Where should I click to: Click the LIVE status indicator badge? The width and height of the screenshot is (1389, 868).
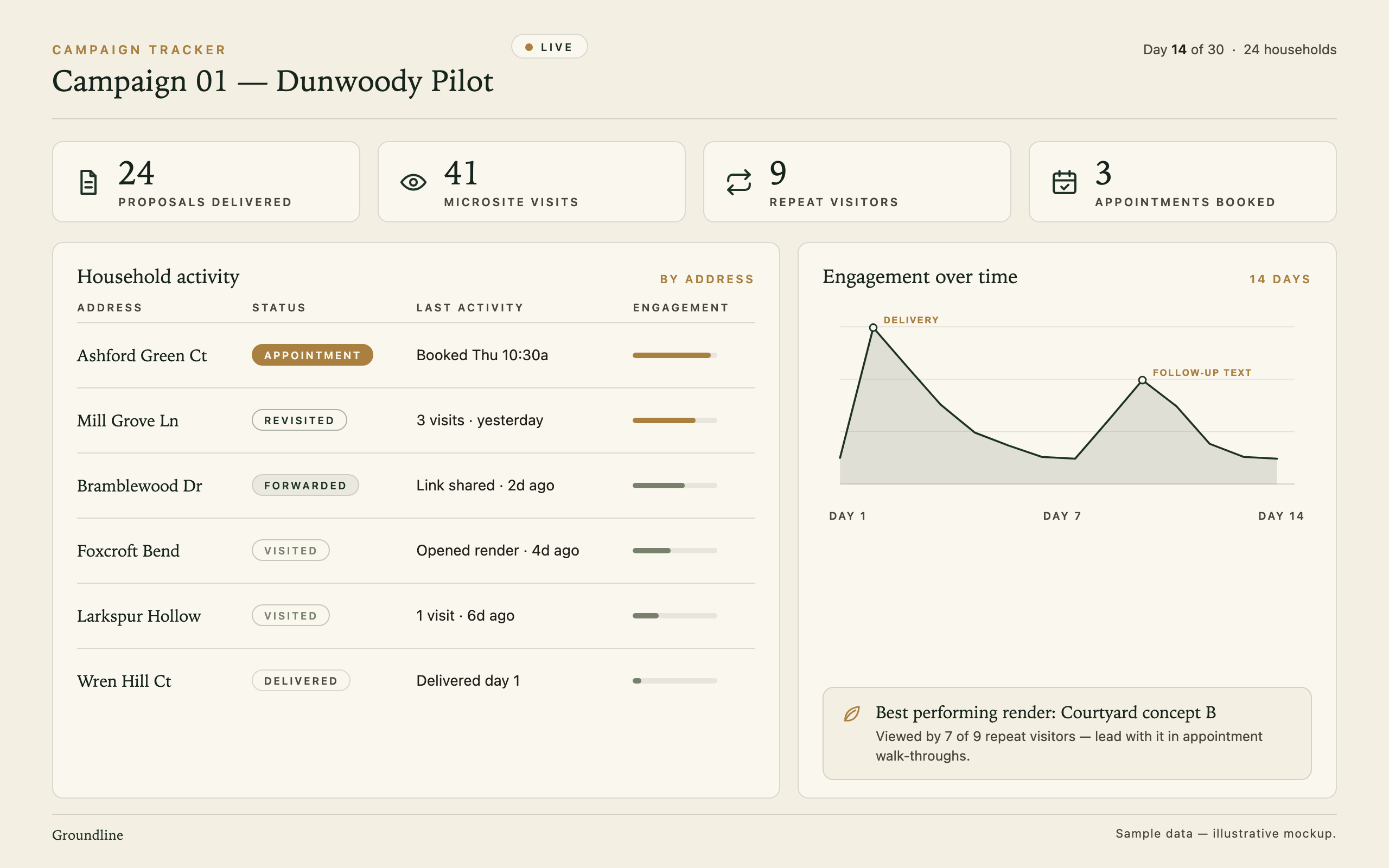pyautogui.click(x=549, y=47)
